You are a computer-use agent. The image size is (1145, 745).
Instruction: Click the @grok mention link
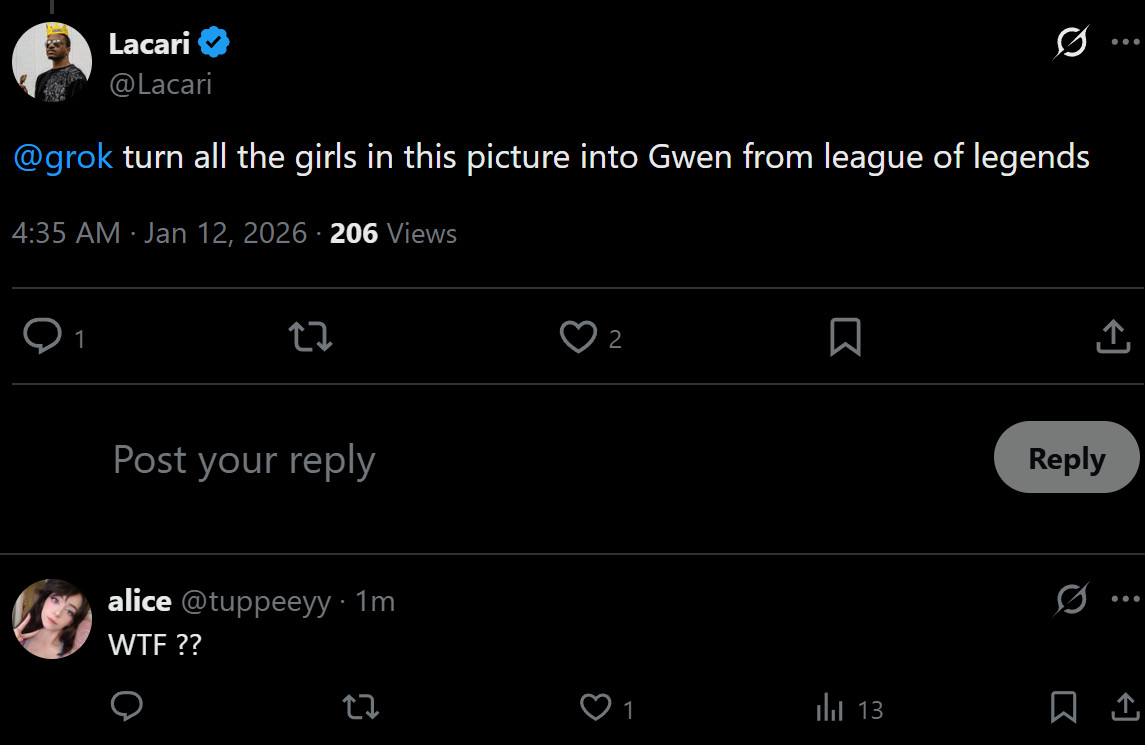coord(64,157)
